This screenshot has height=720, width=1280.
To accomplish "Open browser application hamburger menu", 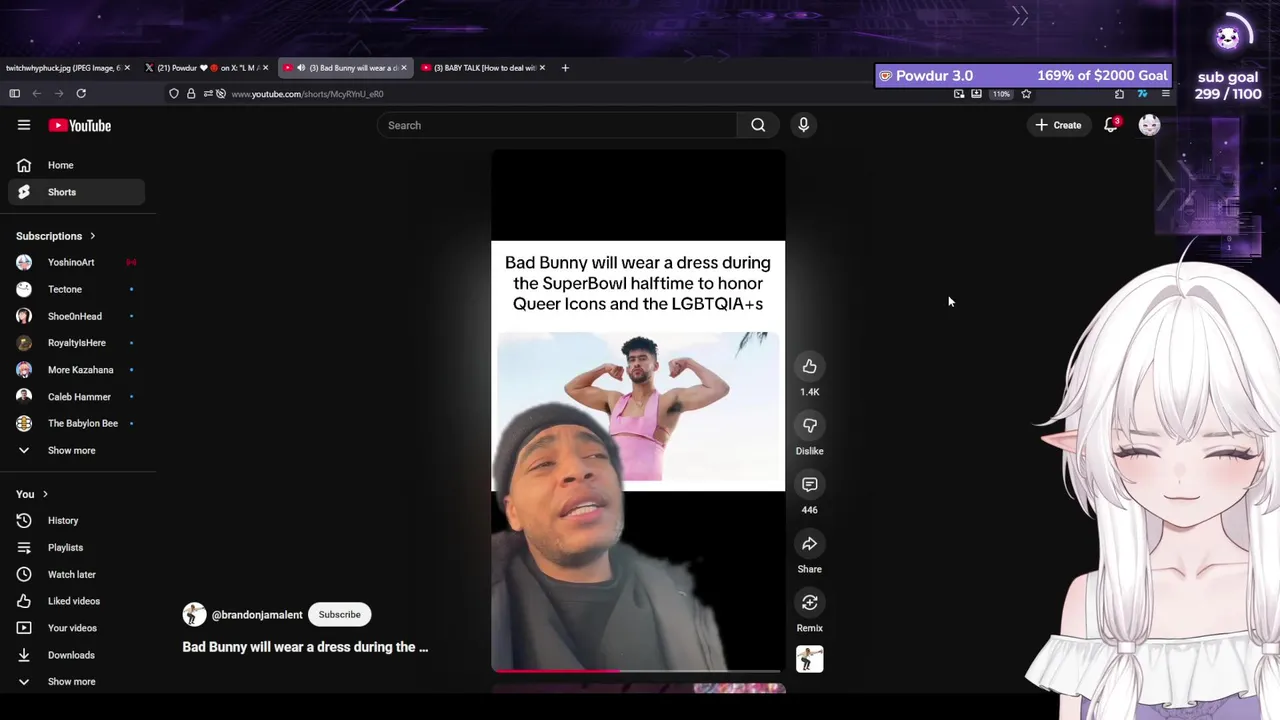I will (x=1165, y=94).
